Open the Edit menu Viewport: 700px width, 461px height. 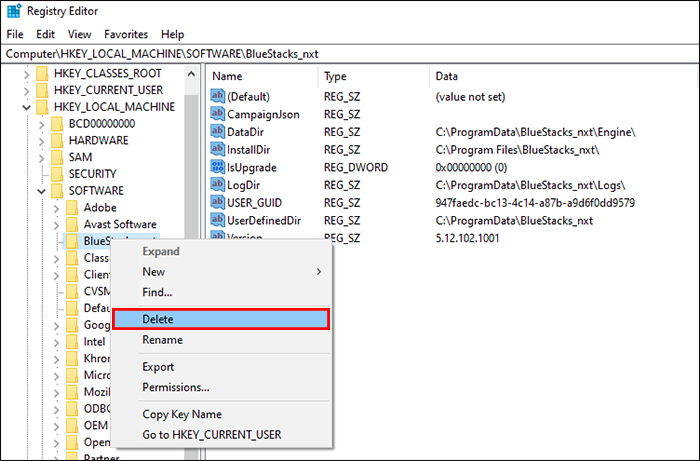click(x=46, y=34)
